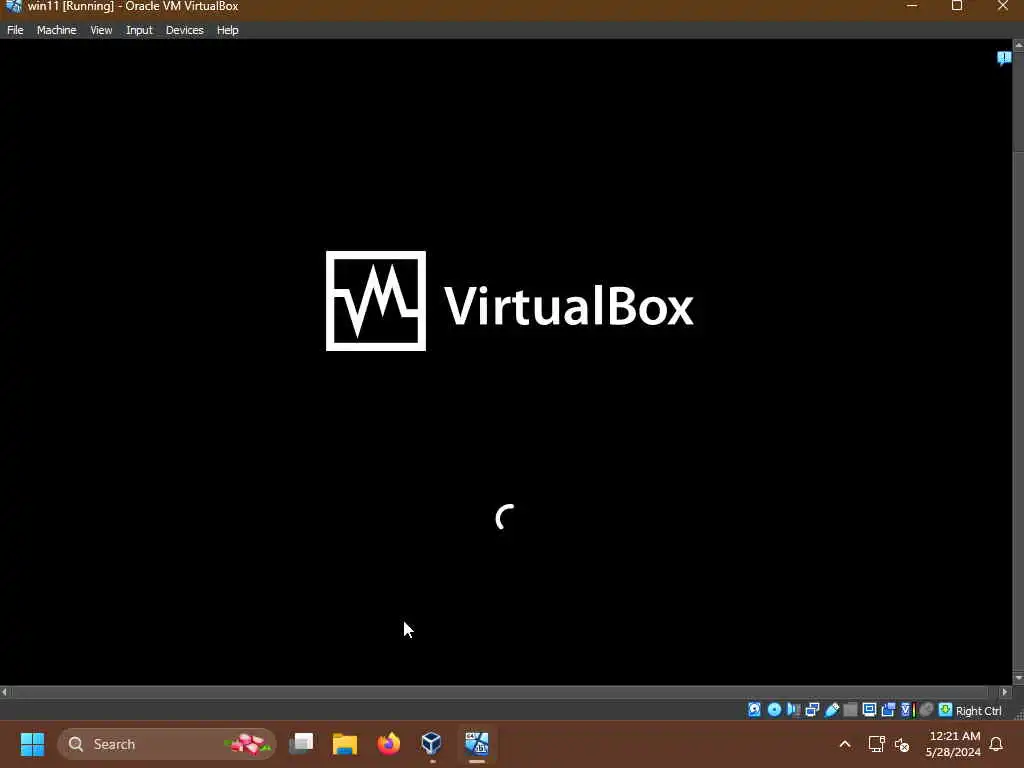The height and width of the screenshot is (768, 1024).
Task: Open the notification center speech-bubble icon in VM window
Action: coord(1004,59)
